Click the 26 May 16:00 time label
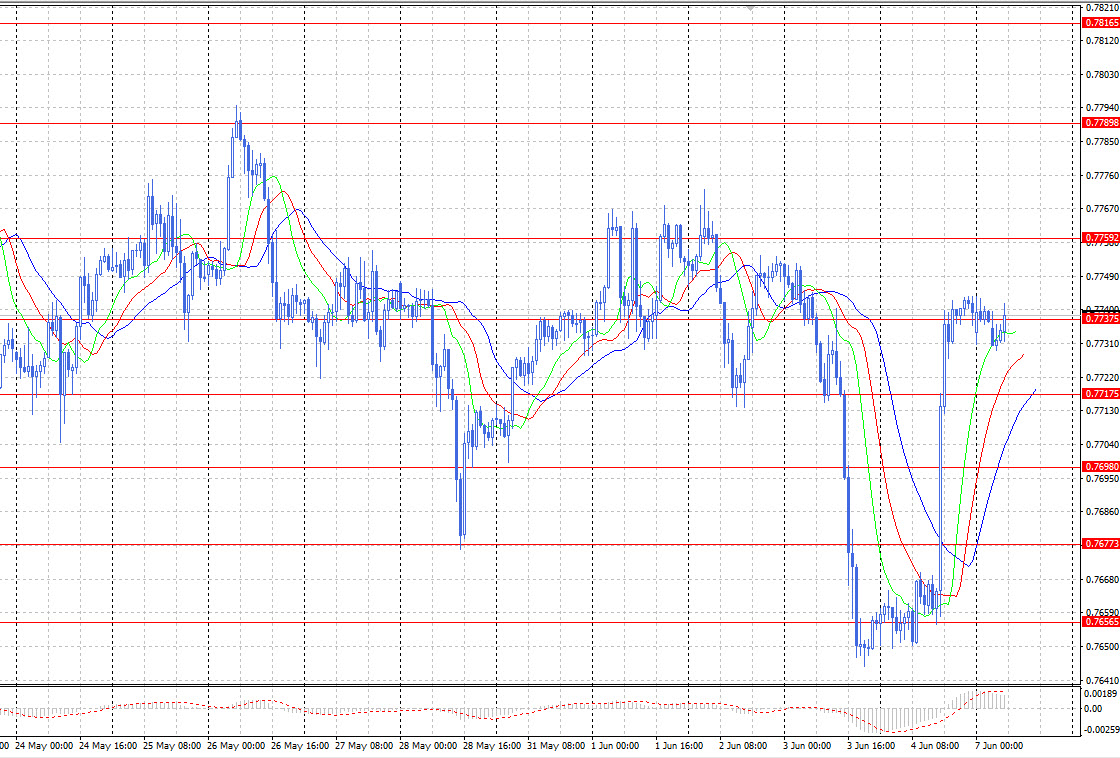1120x758 pixels. coord(300,746)
